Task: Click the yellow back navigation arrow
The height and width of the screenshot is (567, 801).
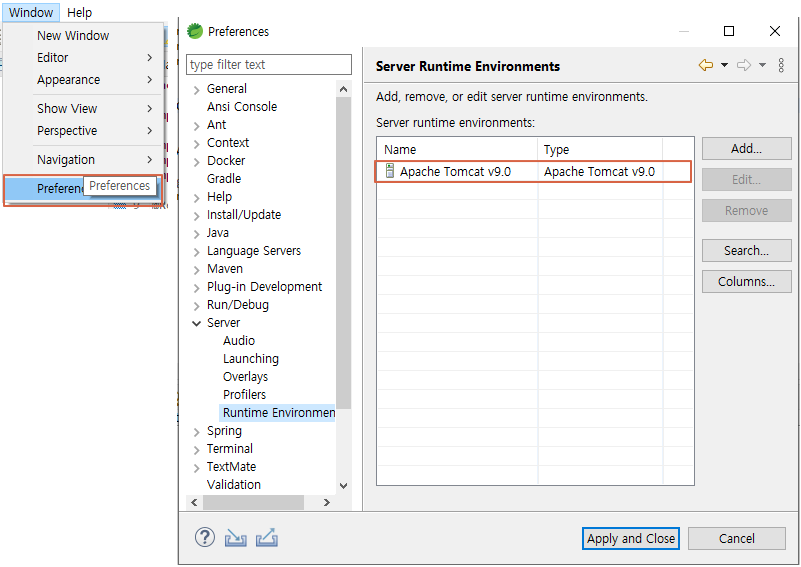Action: (706, 65)
